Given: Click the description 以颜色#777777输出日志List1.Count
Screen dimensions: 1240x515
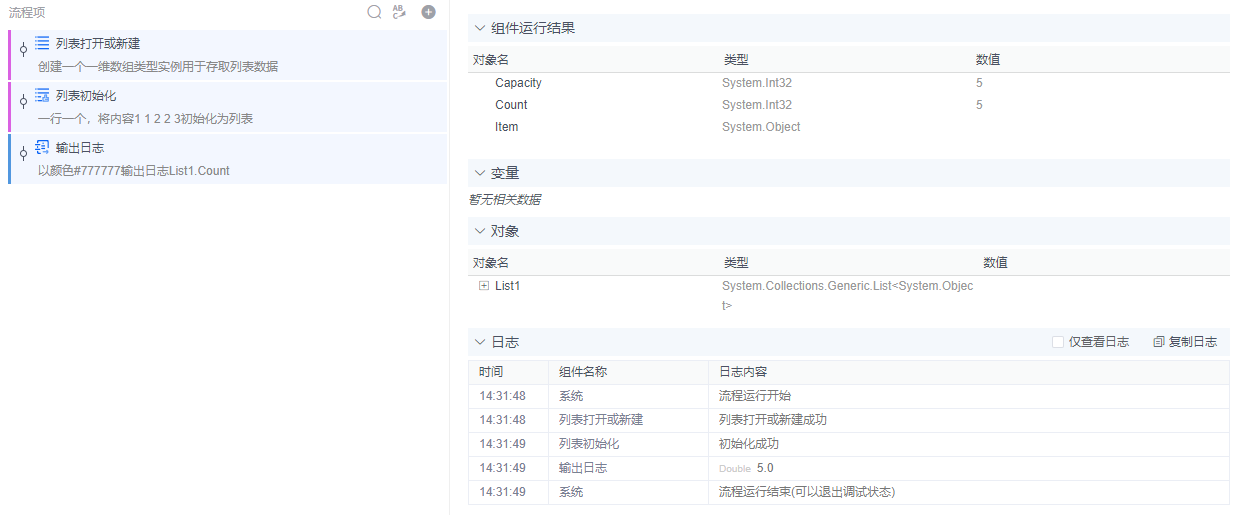Looking at the screenshot, I should pyautogui.click(x=134, y=171).
